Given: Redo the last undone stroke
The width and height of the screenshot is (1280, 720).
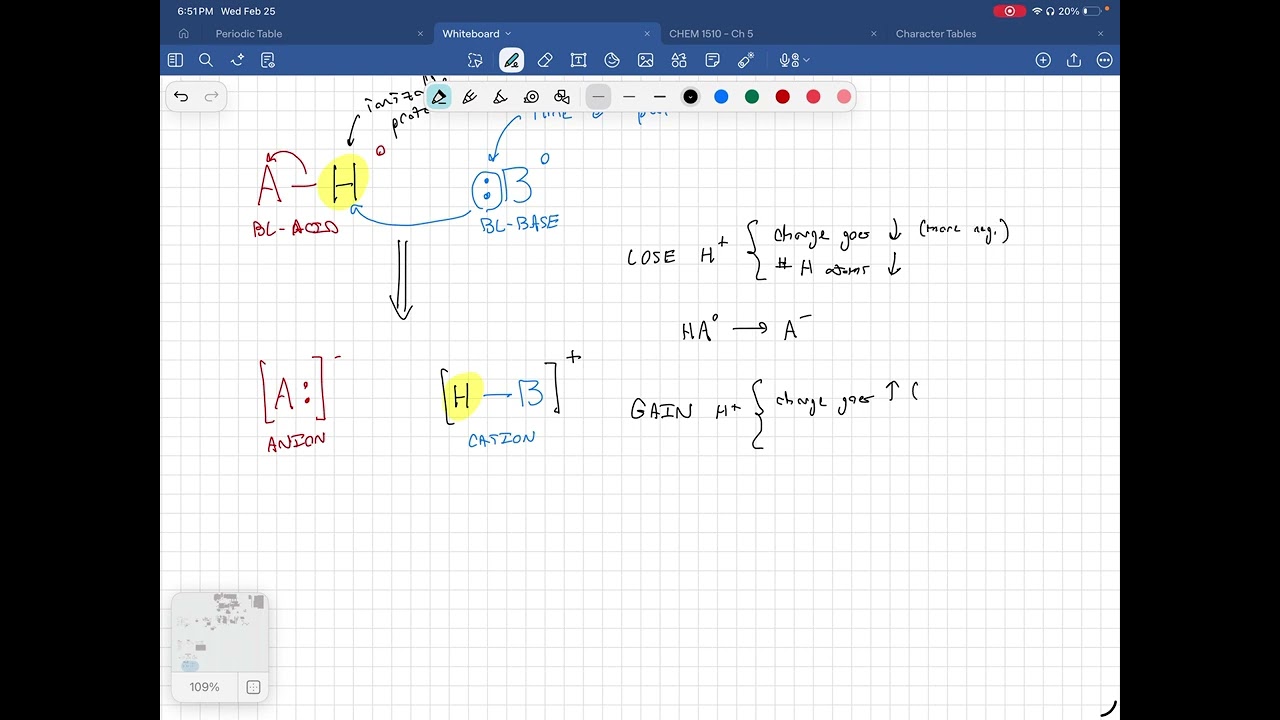Looking at the screenshot, I should (x=211, y=97).
